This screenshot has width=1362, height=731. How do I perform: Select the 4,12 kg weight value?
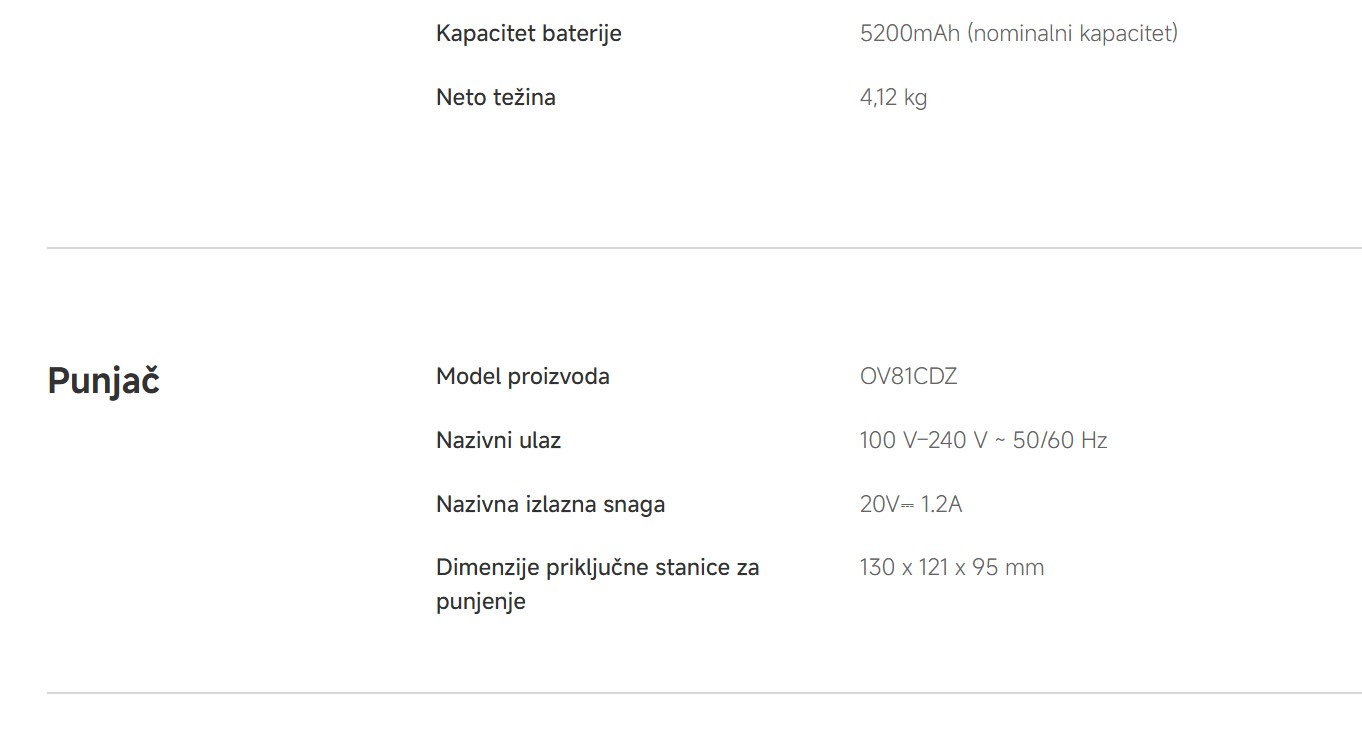pyautogui.click(x=893, y=97)
